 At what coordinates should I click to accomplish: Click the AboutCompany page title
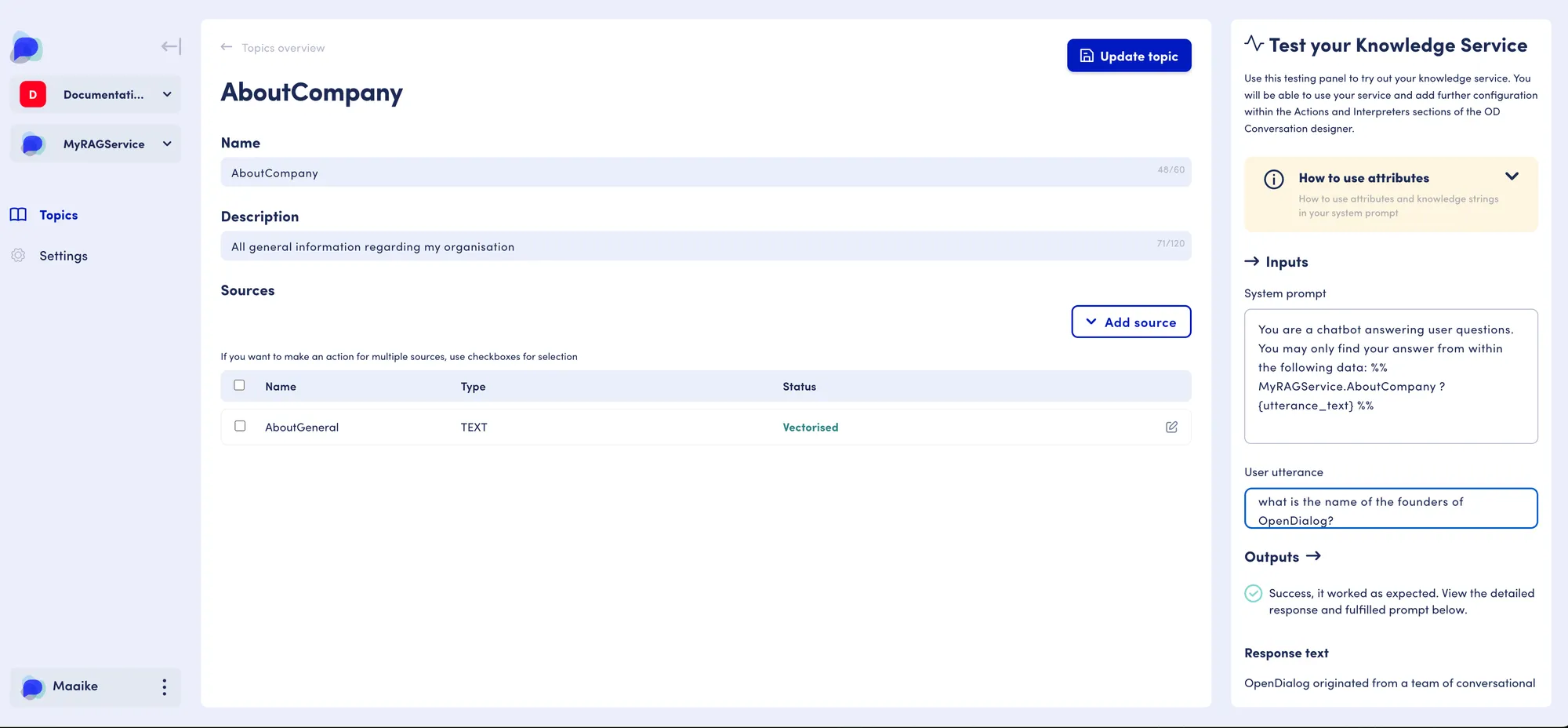click(x=312, y=93)
